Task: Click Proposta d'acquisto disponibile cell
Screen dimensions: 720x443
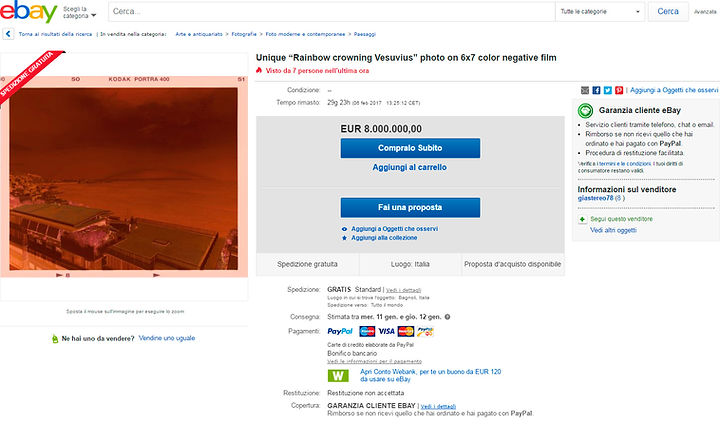Action: pos(512,264)
